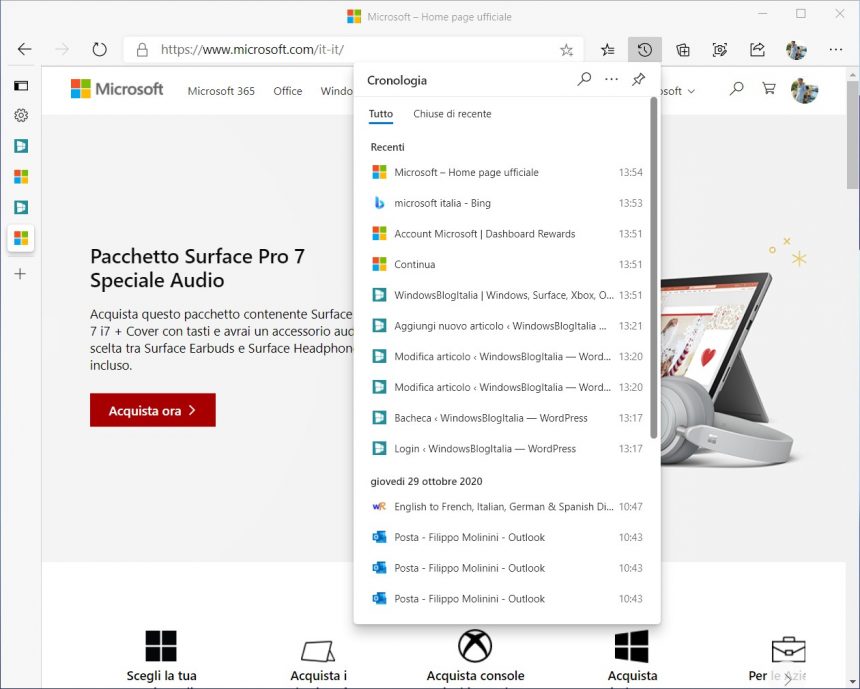Click the history panel scrollbar thumb

(x=653, y=268)
